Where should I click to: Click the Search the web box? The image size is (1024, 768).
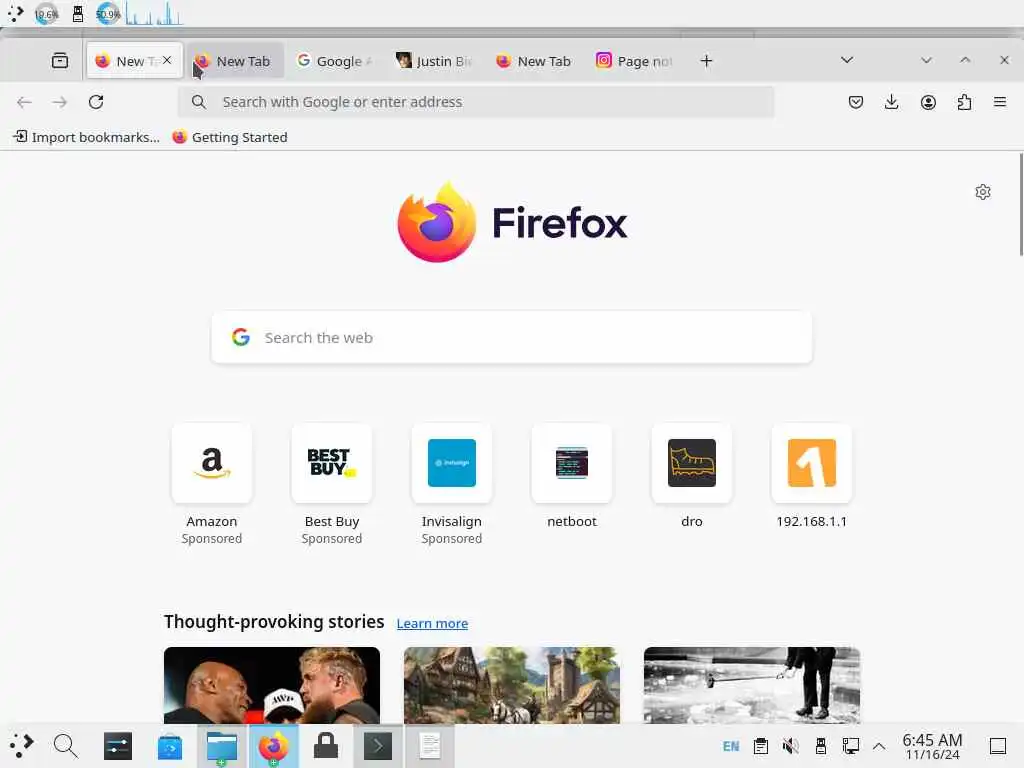(x=511, y=337)
